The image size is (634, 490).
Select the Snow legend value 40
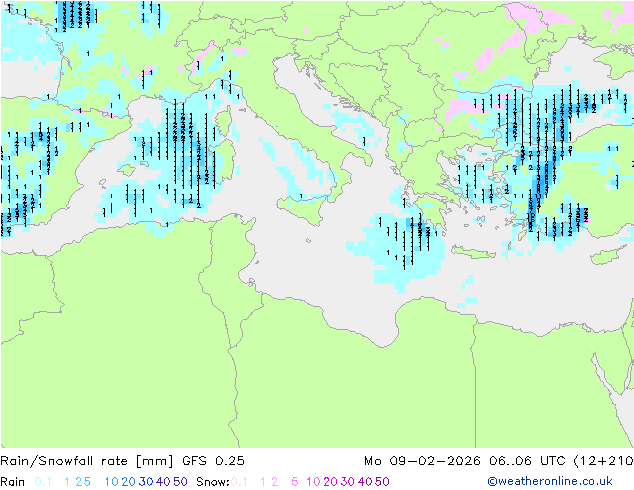click(365, 482)
